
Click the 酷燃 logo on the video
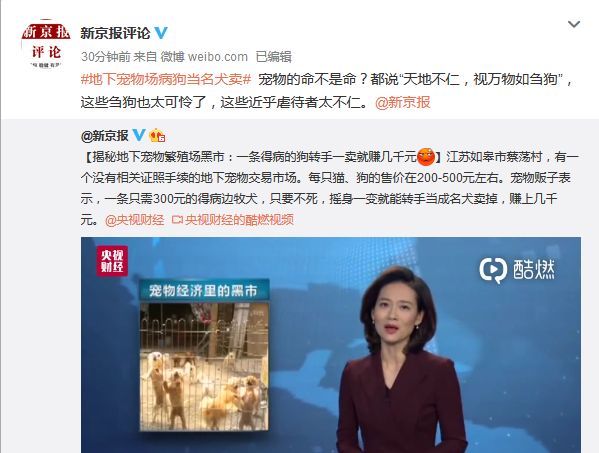(x=517, y=270)
